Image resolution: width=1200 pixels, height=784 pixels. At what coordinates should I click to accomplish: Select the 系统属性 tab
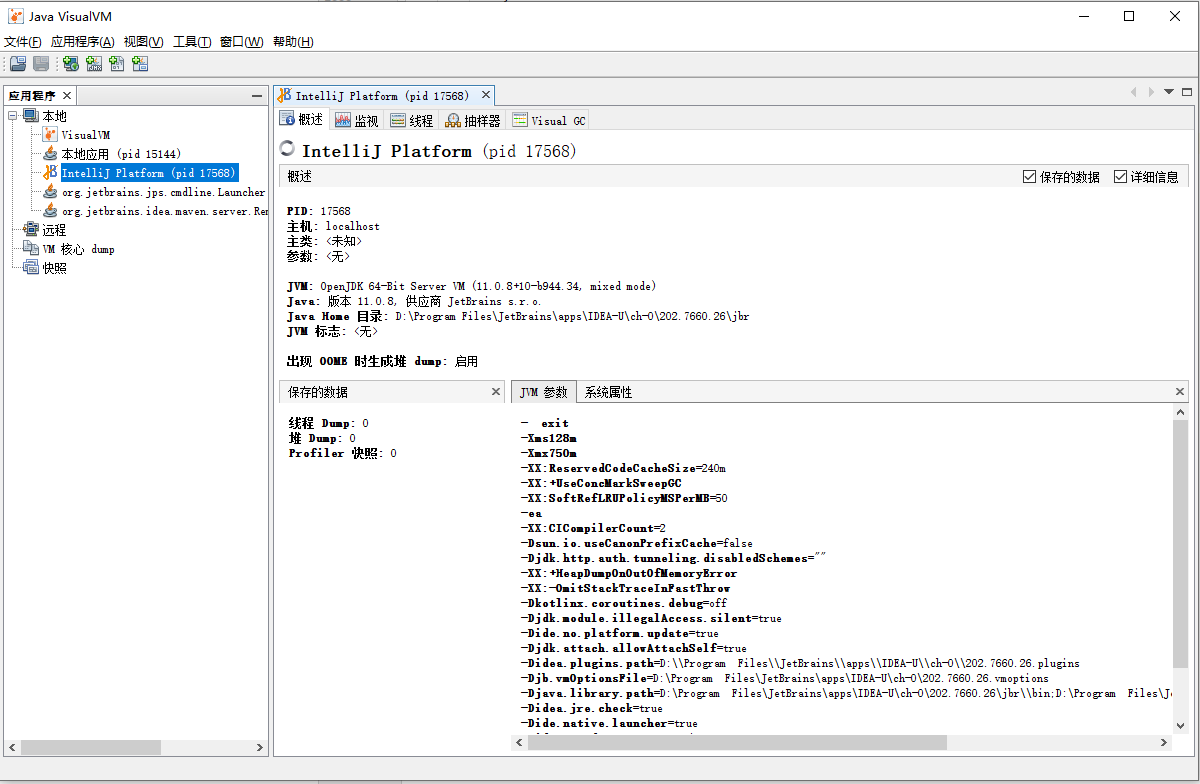(608, 392)
